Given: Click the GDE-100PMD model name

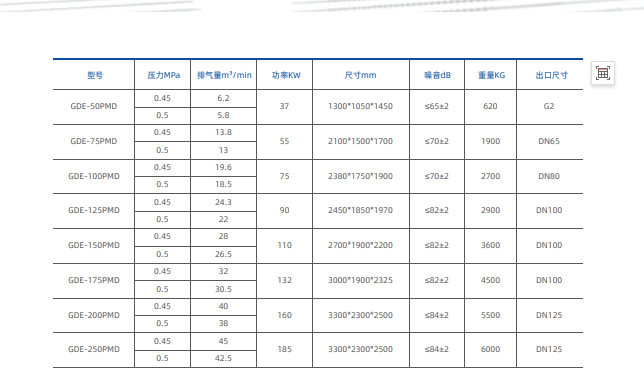Looking at the screenshot, I should [94, 176].
